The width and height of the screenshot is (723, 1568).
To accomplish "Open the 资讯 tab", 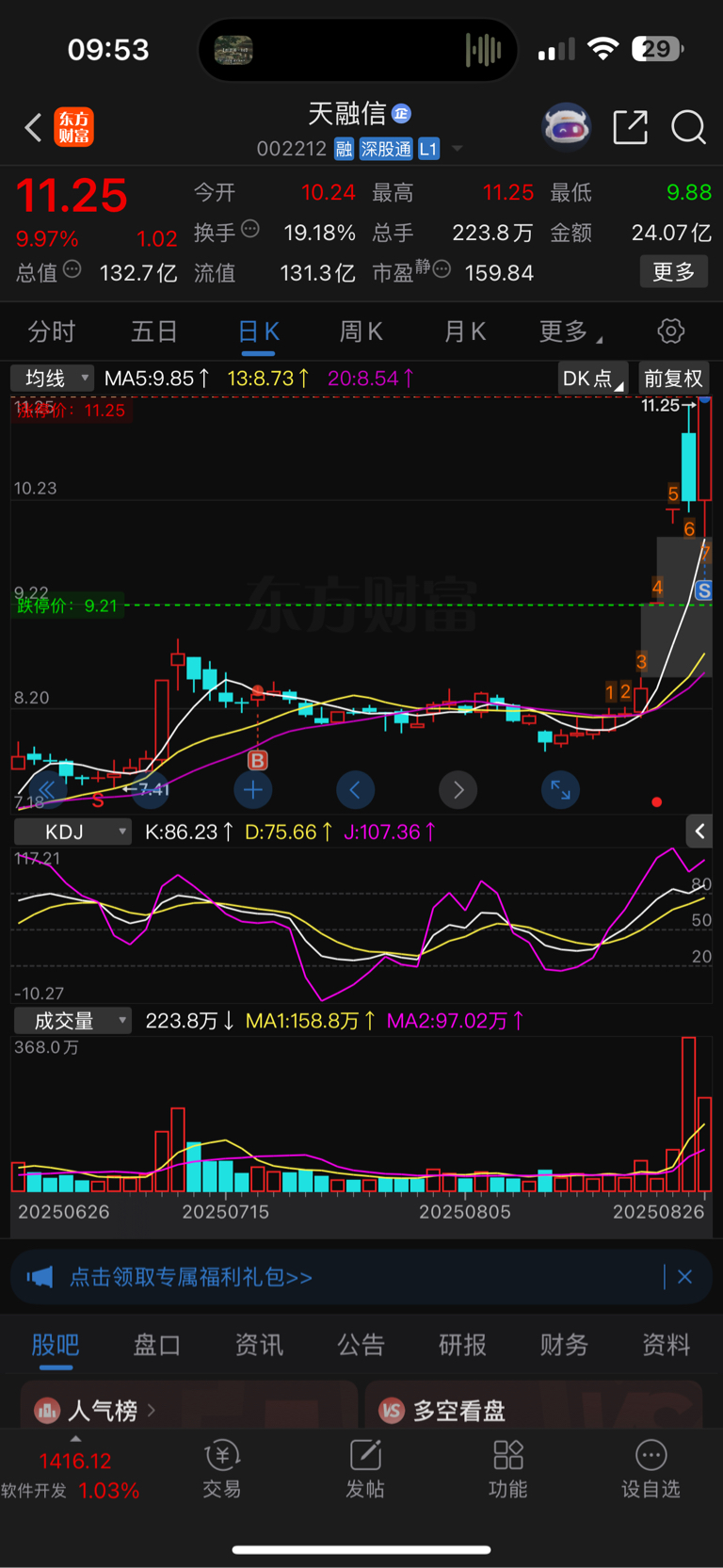I will coord(259,1345).
